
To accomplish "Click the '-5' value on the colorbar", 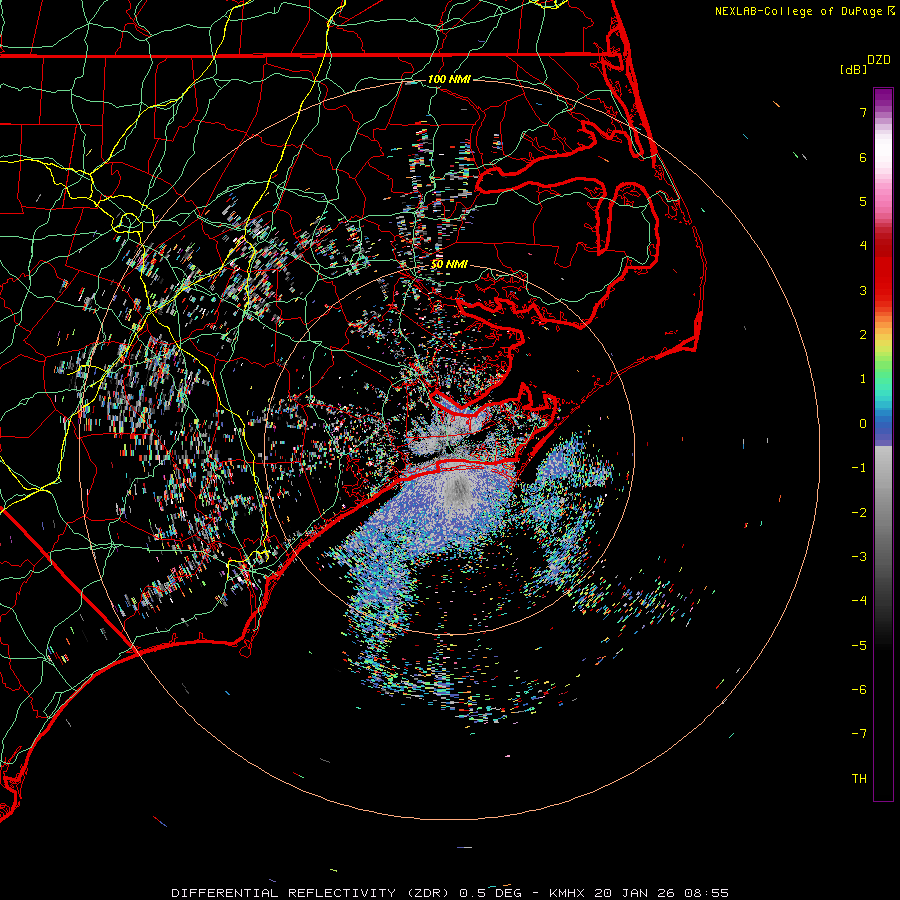I will (x=859, y=646).
